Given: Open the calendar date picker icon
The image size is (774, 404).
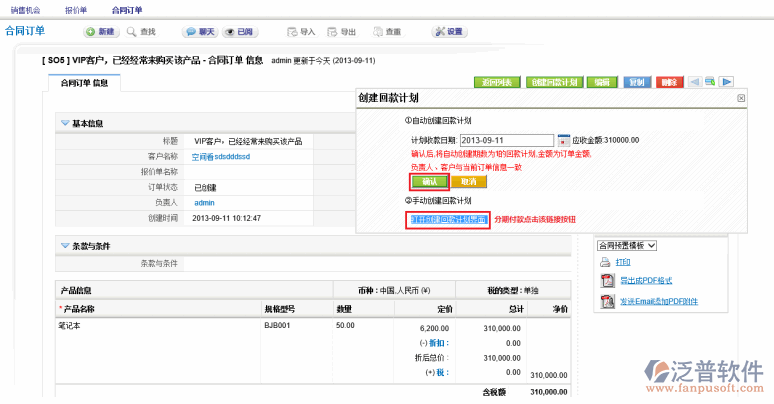Looking at the screenshot, I should coord(563,140).
